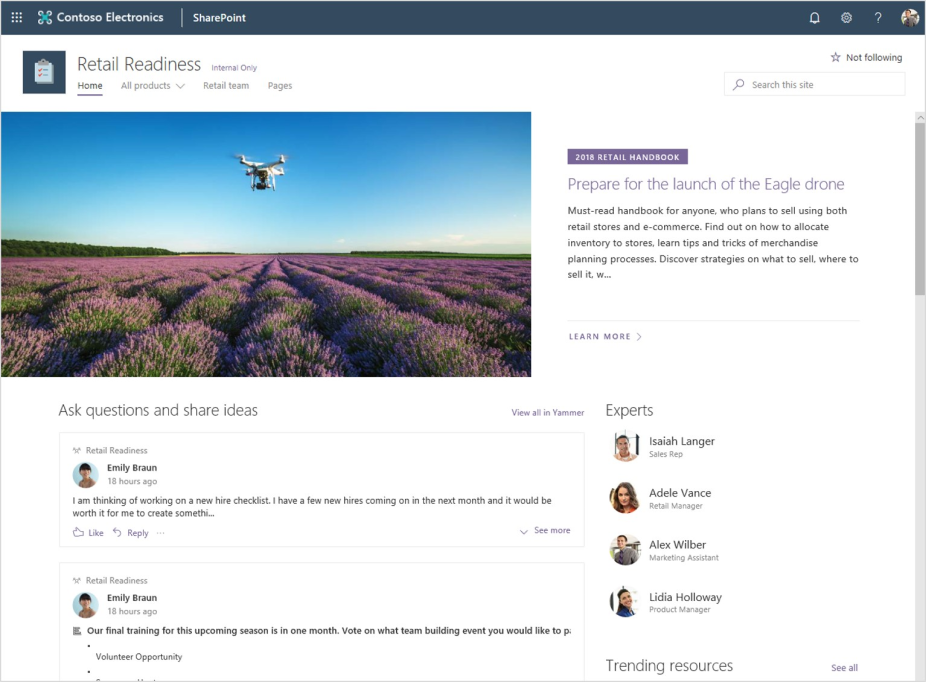Click View all in Yammer
This screenshot has height=682, width=926.
[547, 413]
